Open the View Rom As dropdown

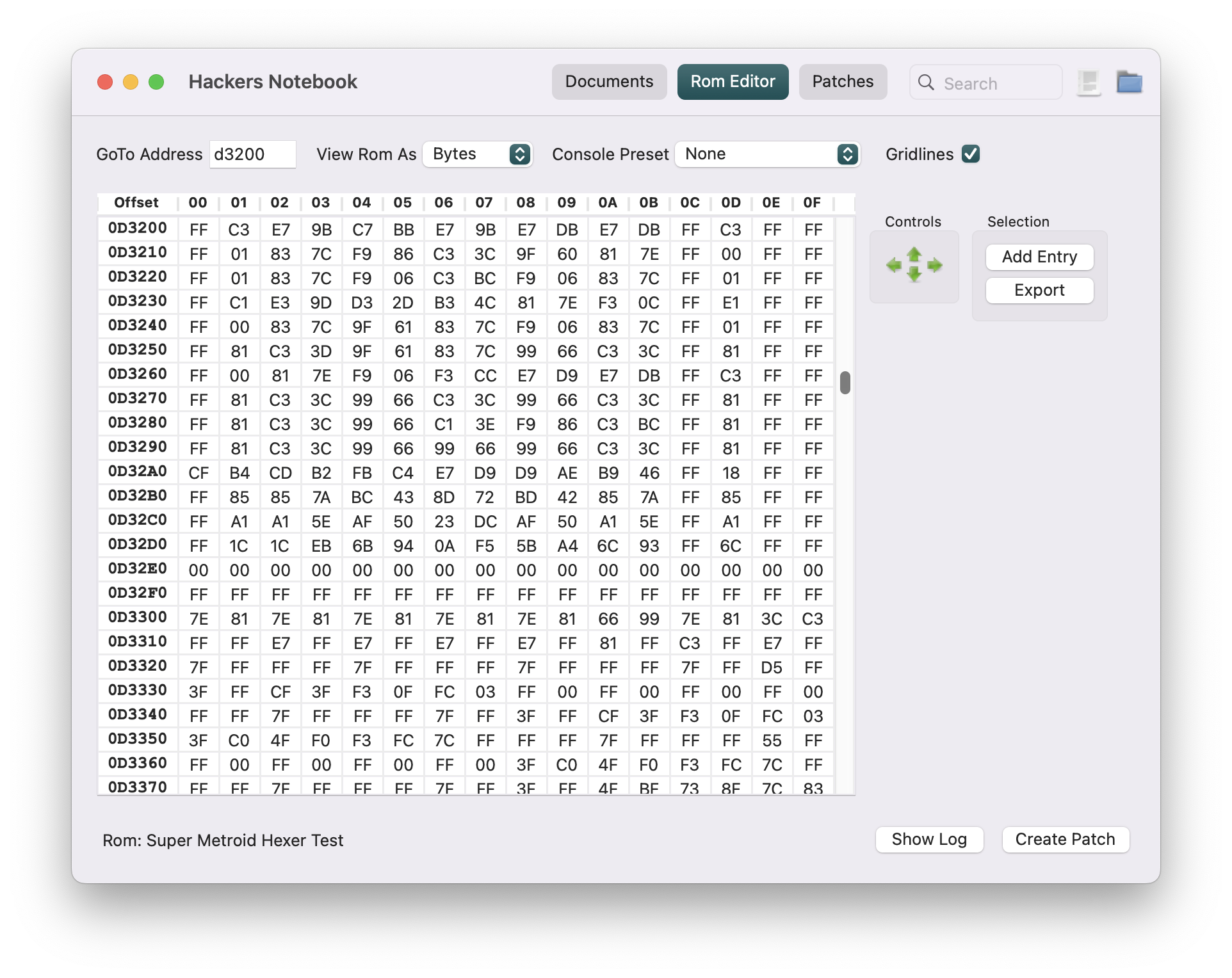click(x=477, y=154)
